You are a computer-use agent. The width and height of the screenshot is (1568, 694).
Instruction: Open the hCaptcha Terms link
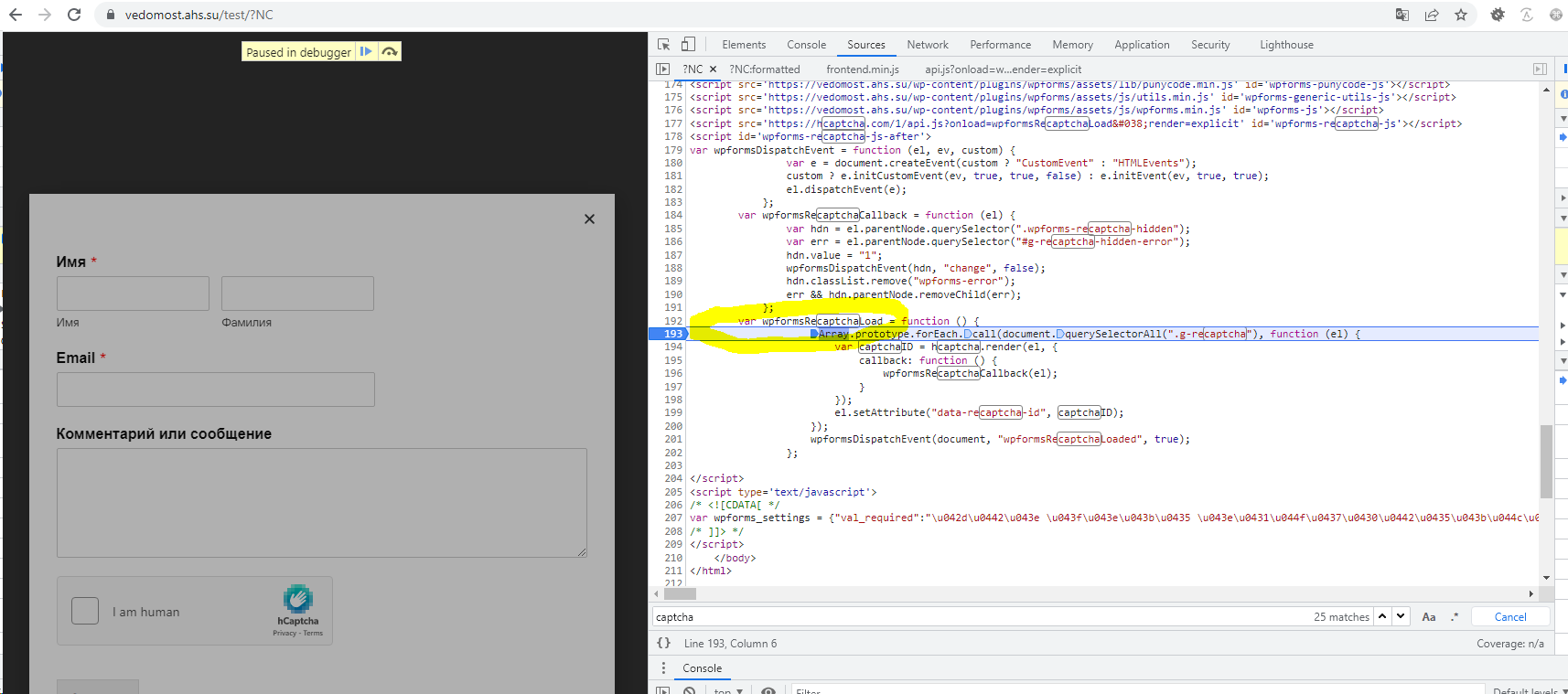click(313, 633)
